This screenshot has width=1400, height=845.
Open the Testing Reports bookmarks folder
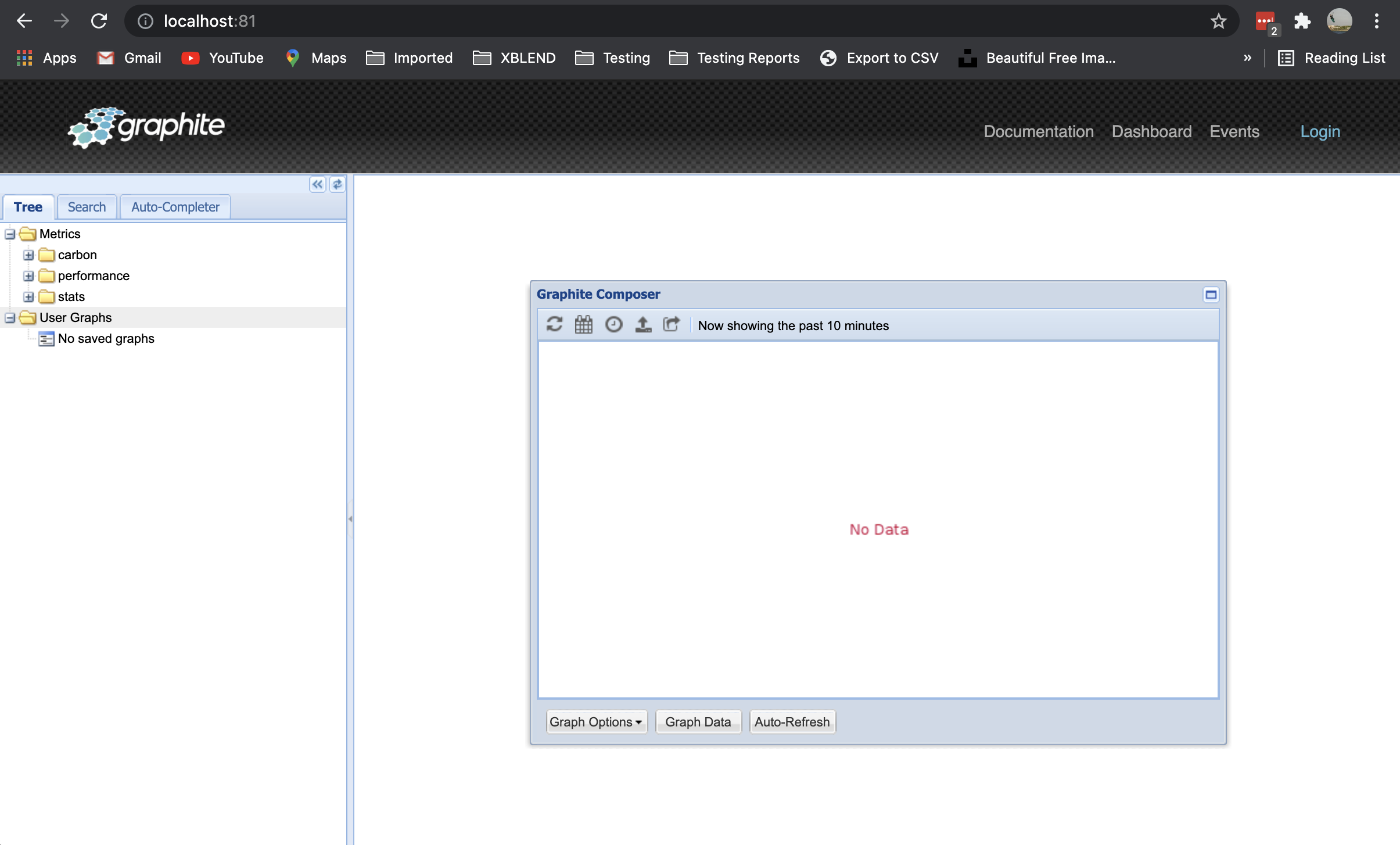[x=735, y=58]
